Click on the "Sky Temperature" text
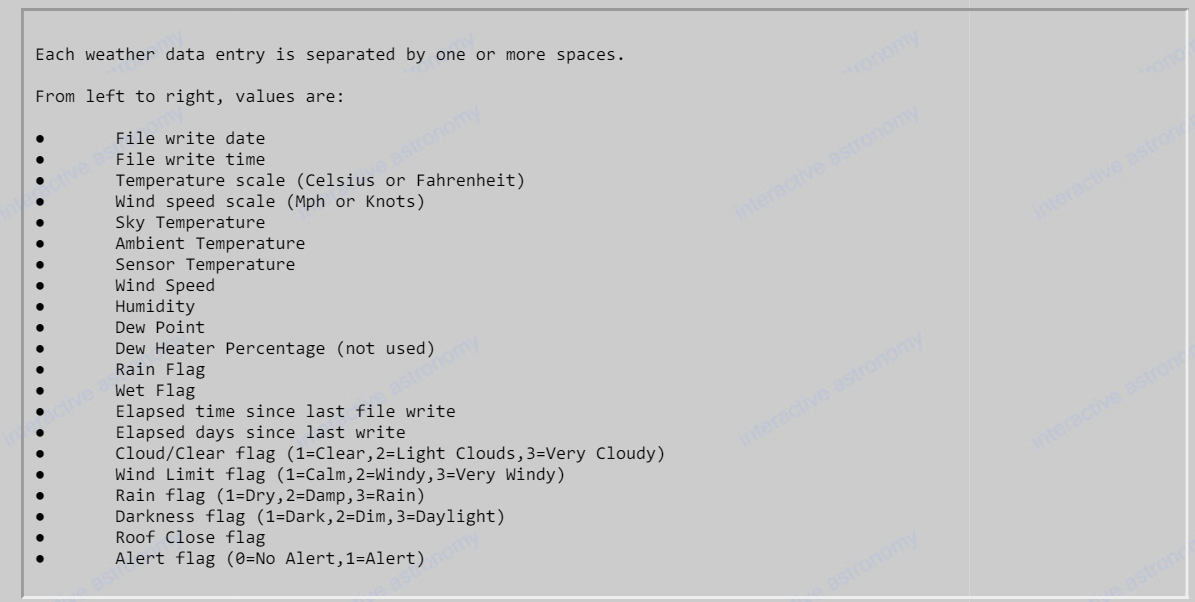 (190, 222)
